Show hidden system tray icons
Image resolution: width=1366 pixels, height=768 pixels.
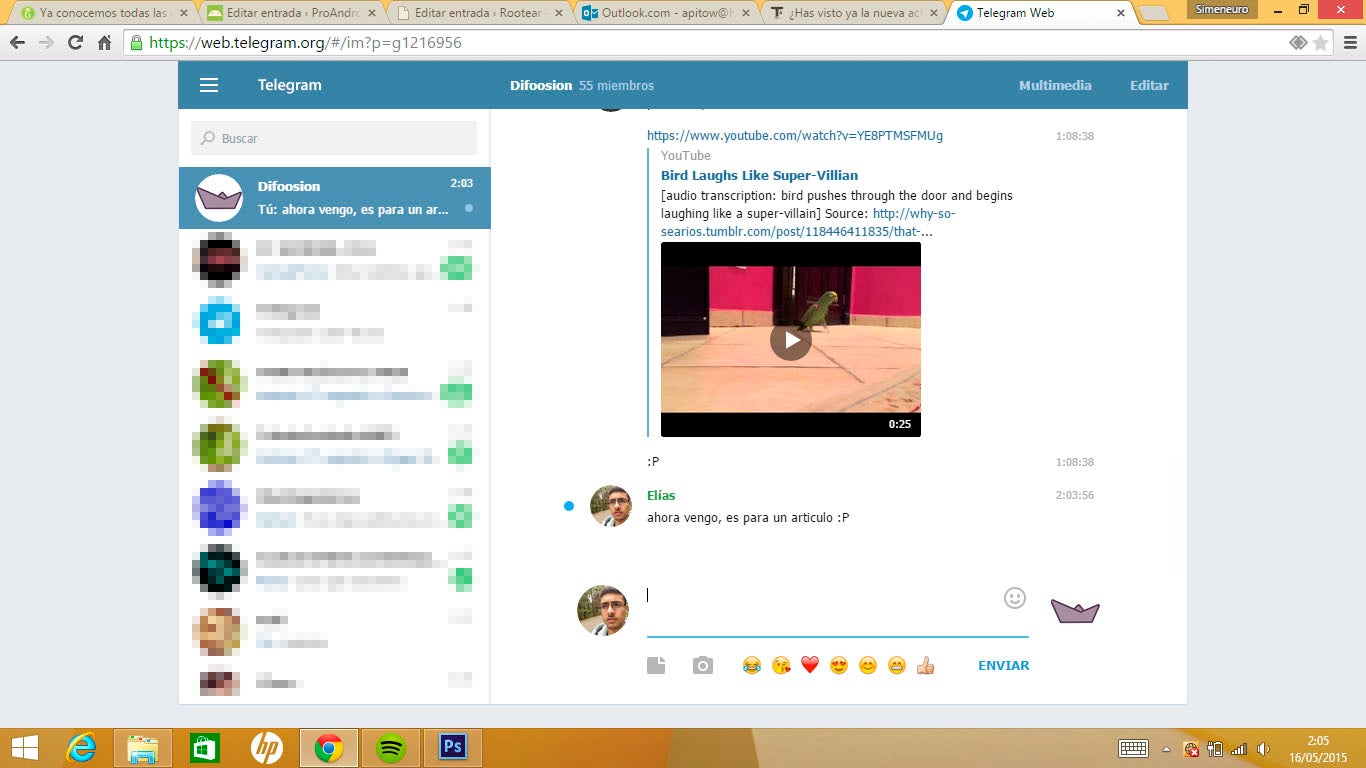pyautogui.click(x=1166, y=748)
